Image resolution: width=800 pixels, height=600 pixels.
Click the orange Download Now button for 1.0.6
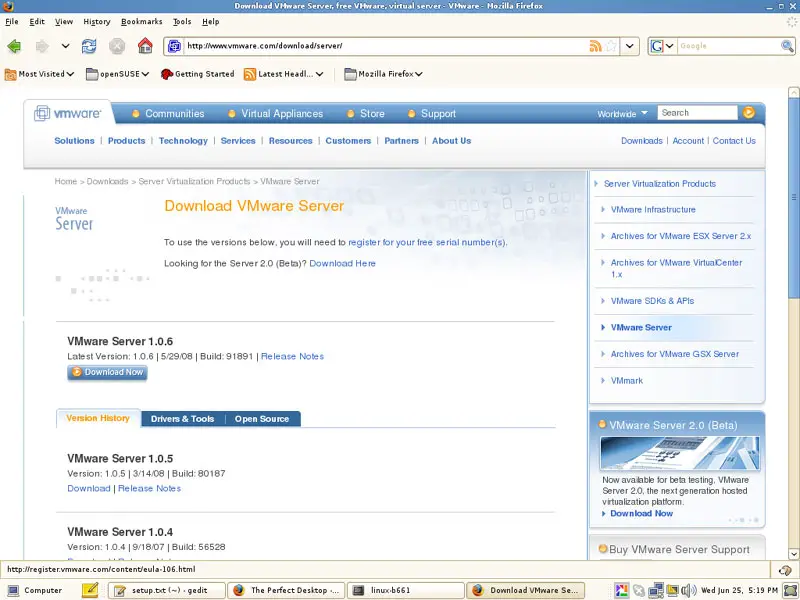[x=107, y=372]
